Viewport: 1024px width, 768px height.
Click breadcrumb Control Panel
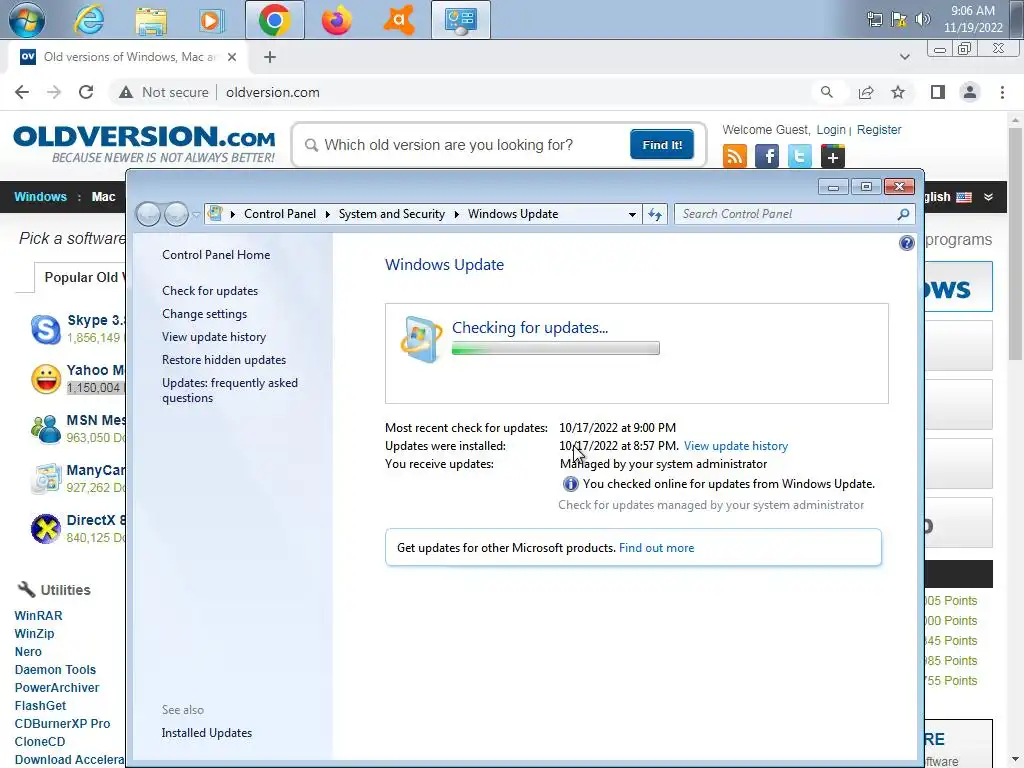(x=280, y=214)
